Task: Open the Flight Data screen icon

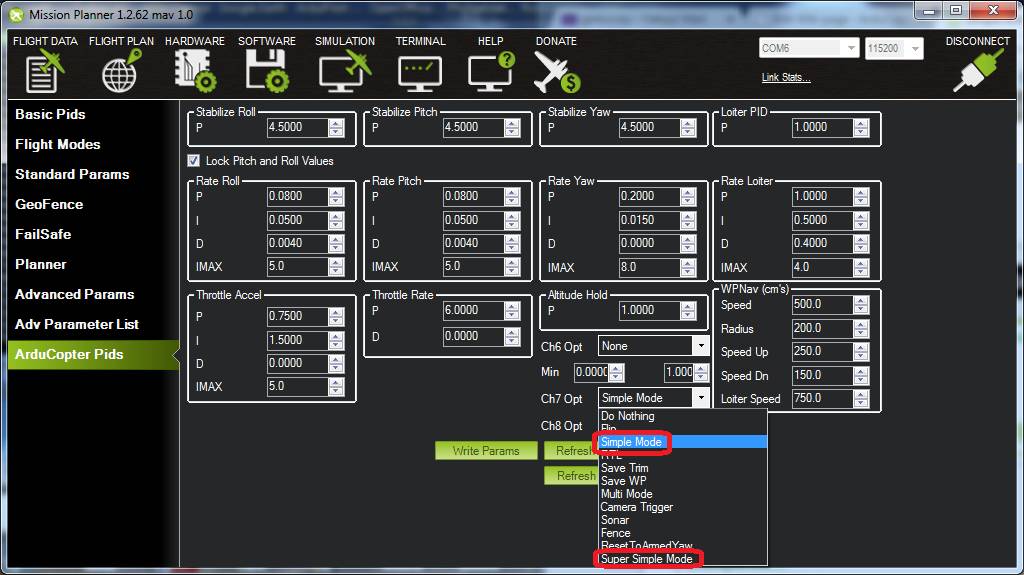Action: pos(44,72)
